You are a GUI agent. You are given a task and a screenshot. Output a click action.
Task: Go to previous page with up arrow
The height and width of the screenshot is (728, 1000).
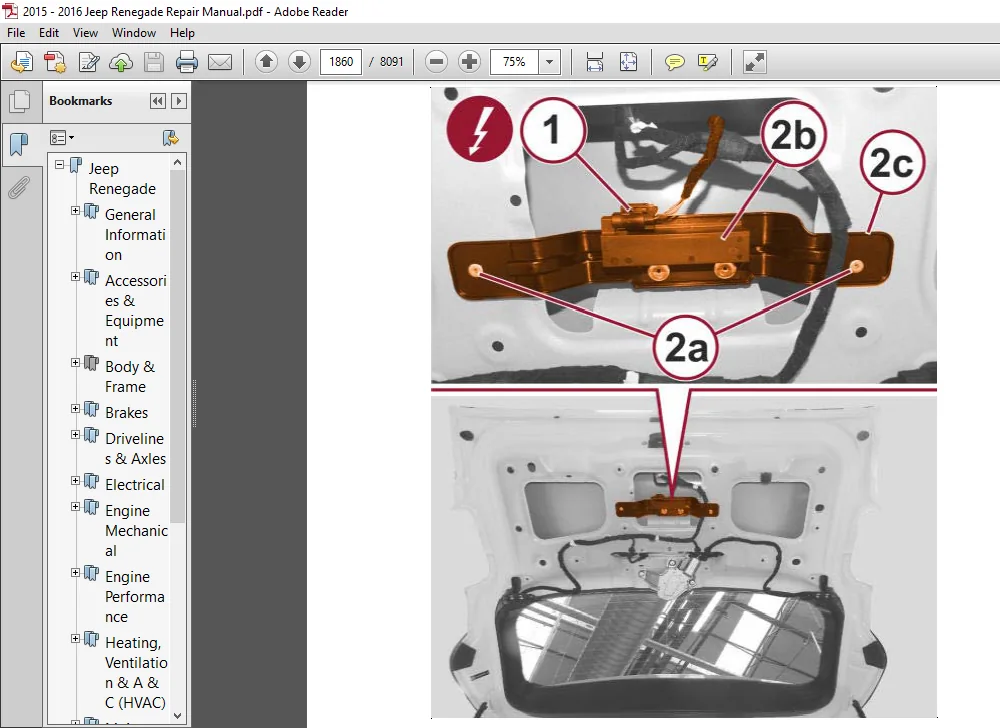(x=266, y=62)
